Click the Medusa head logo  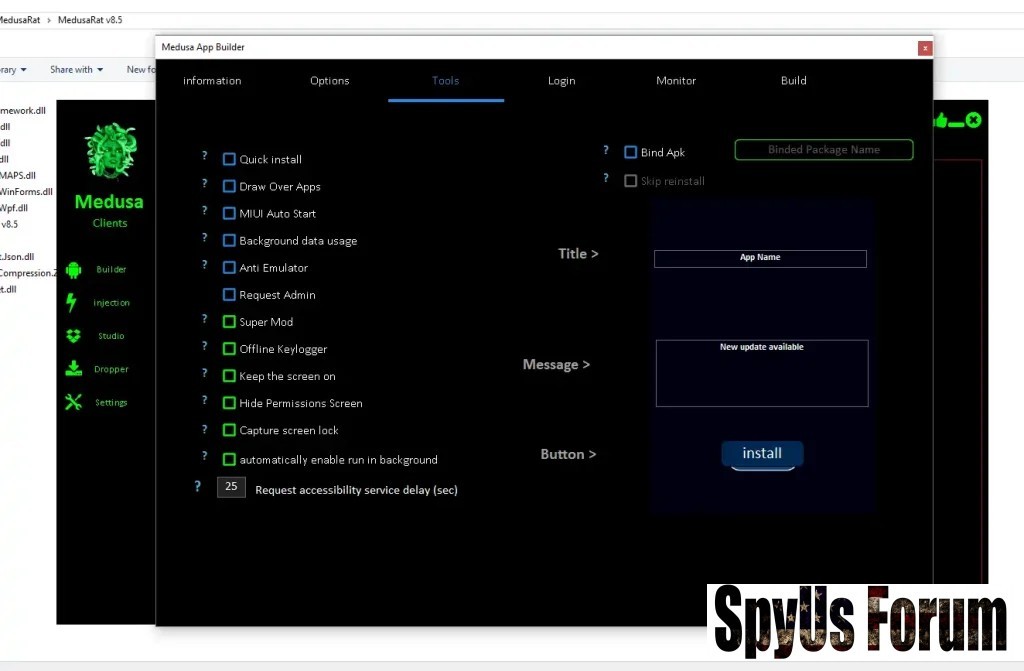(x=110, y=151)
